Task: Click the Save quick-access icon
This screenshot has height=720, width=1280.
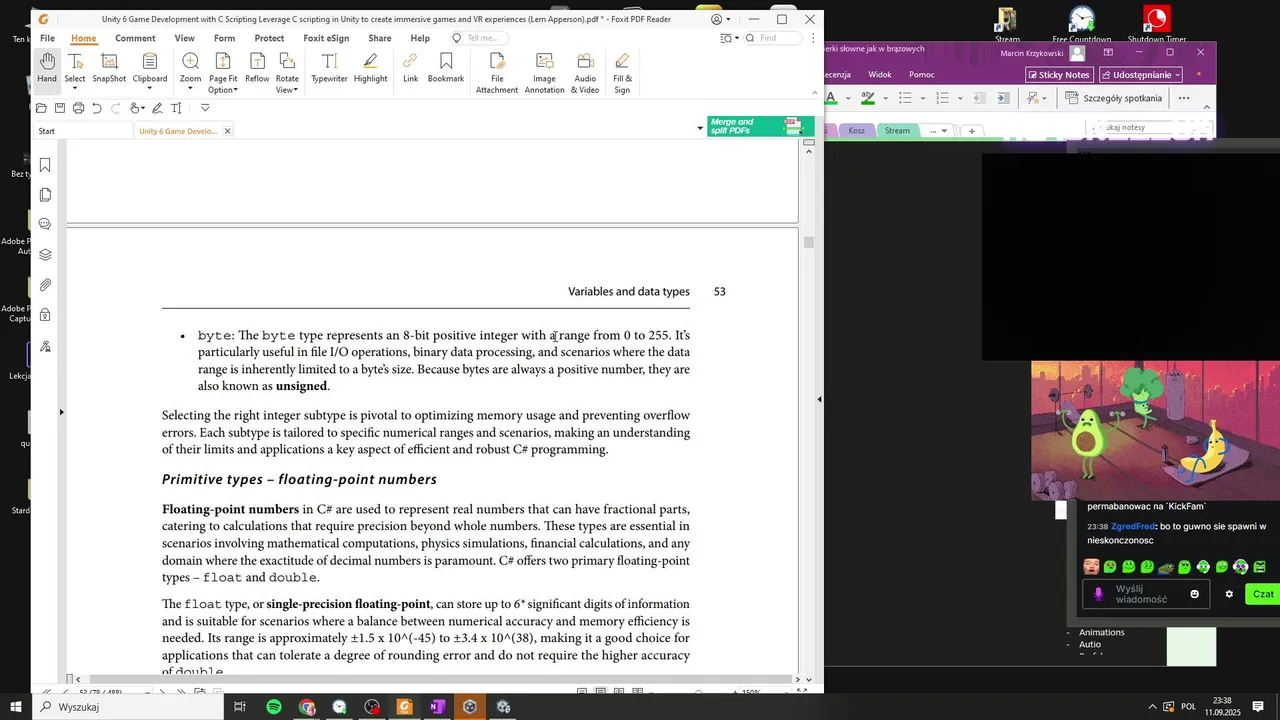Action: [60, 108]
